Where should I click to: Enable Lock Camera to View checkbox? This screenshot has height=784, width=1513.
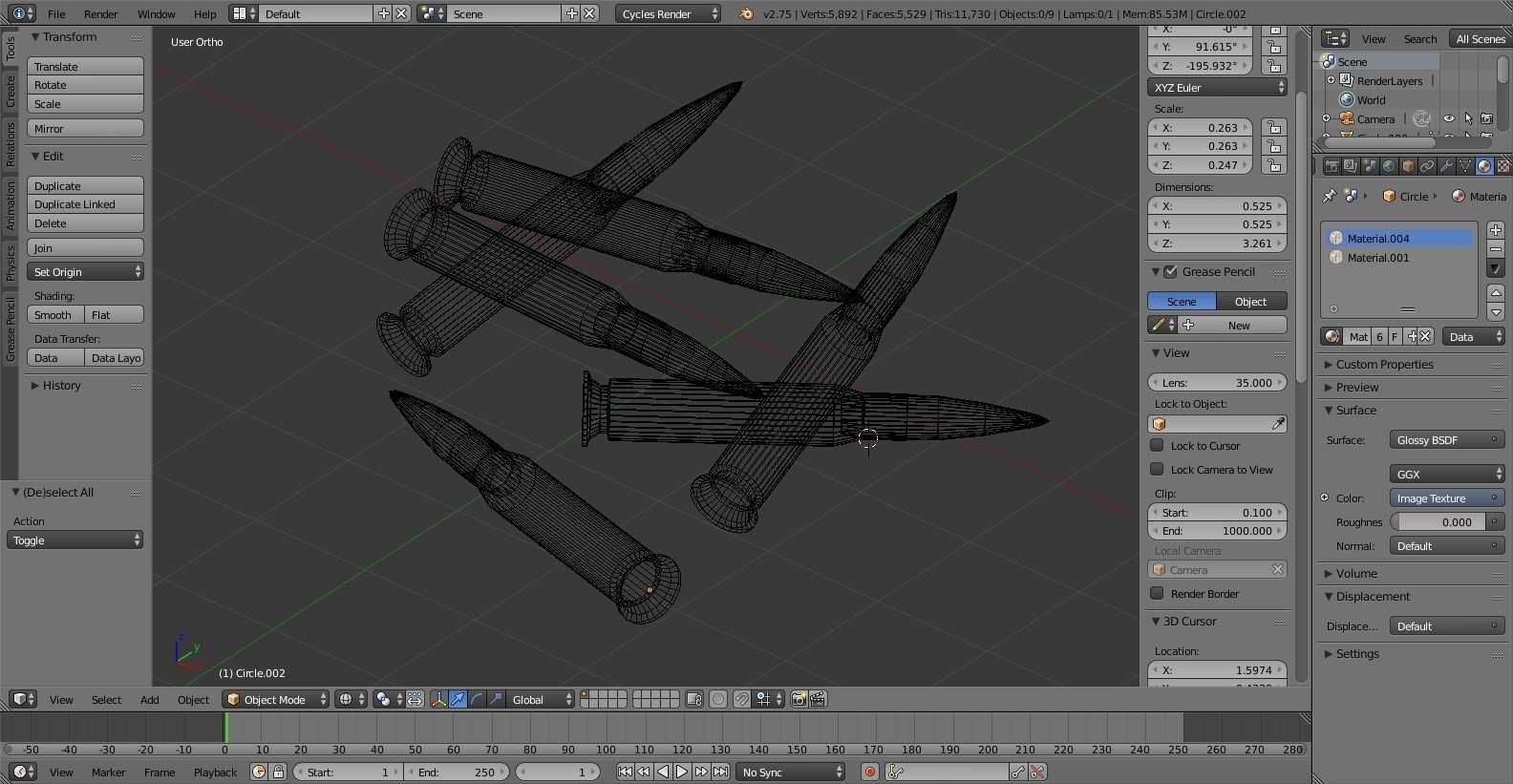[1157, 470]
